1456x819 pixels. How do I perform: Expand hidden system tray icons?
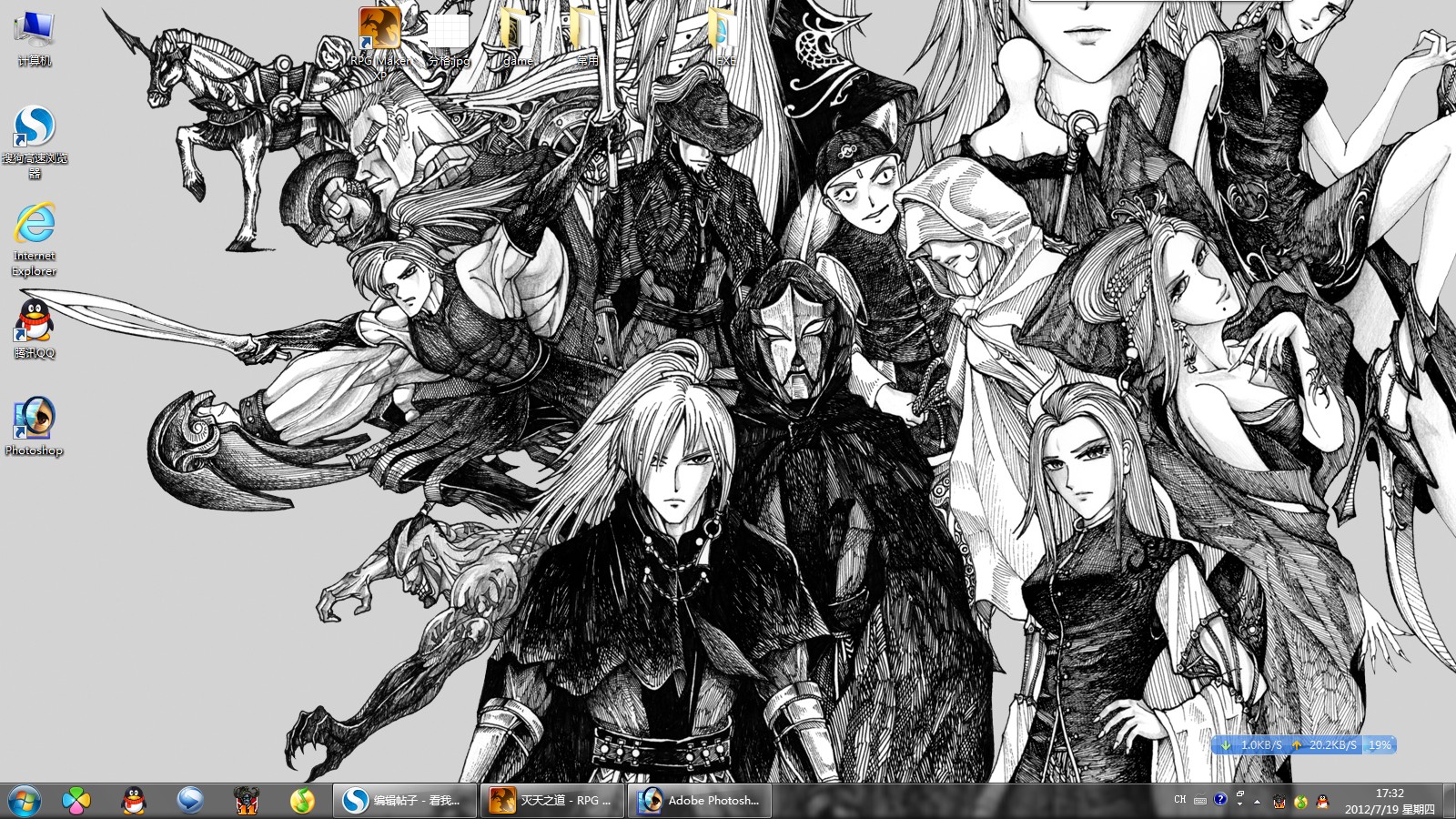click(x=1258, y=802)
